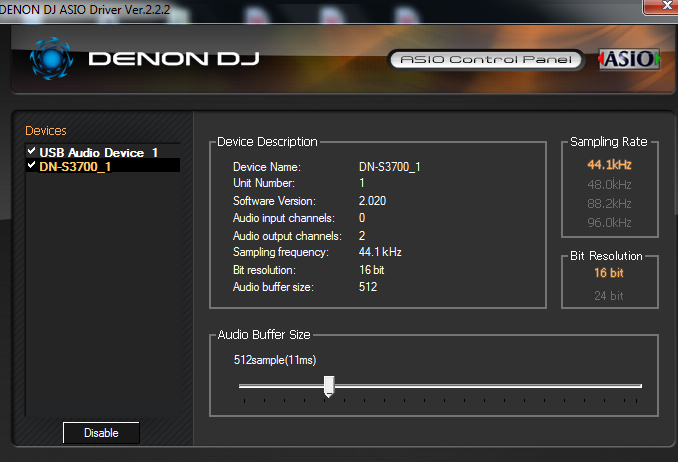Select 16 bit resolution
Viewport: 678px width, 462px height.
(609, 273)
